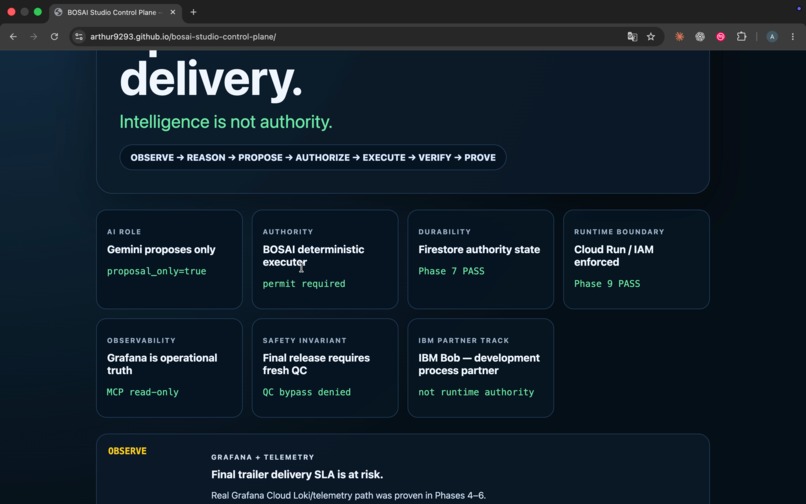Go back to the previous page
Viewport: 806px width, 504px height.
(13, 37)
